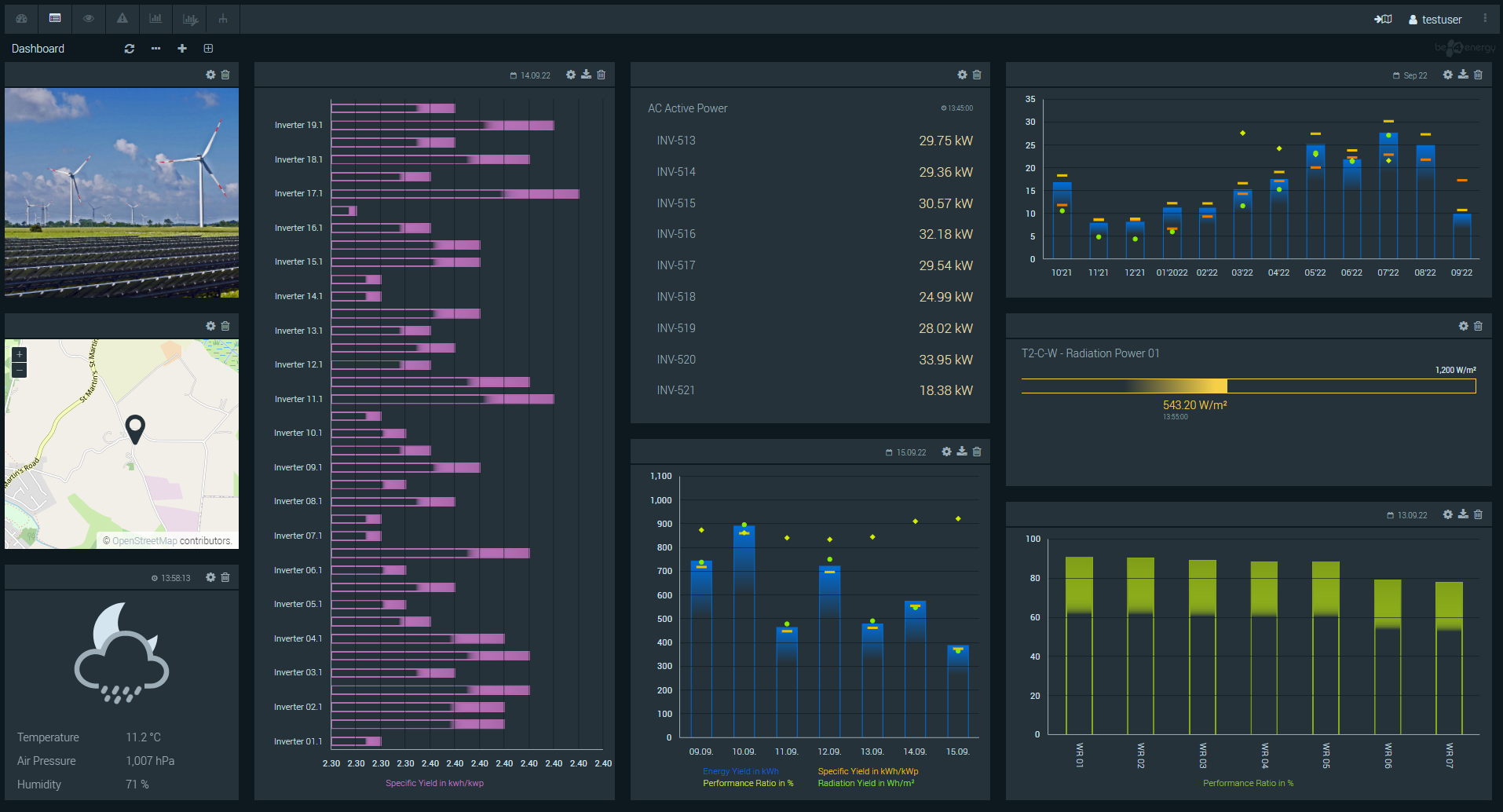This screenshot has width=1503, height=812.
Task: Open date picker showing 13.09.22
Action: point(1406,515)
